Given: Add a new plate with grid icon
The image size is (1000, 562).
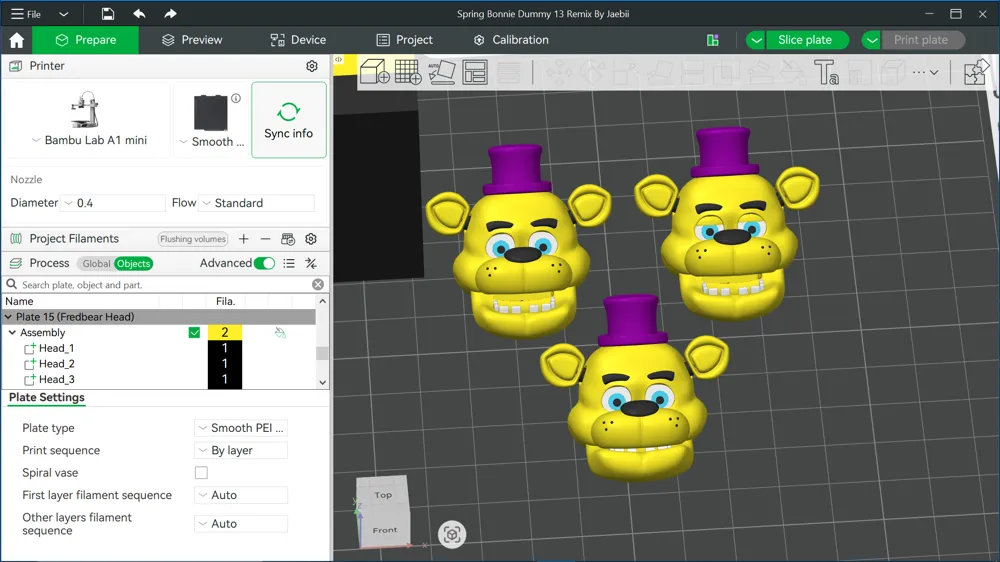Looking at the screenshot, I should click(x=408, y=71).
